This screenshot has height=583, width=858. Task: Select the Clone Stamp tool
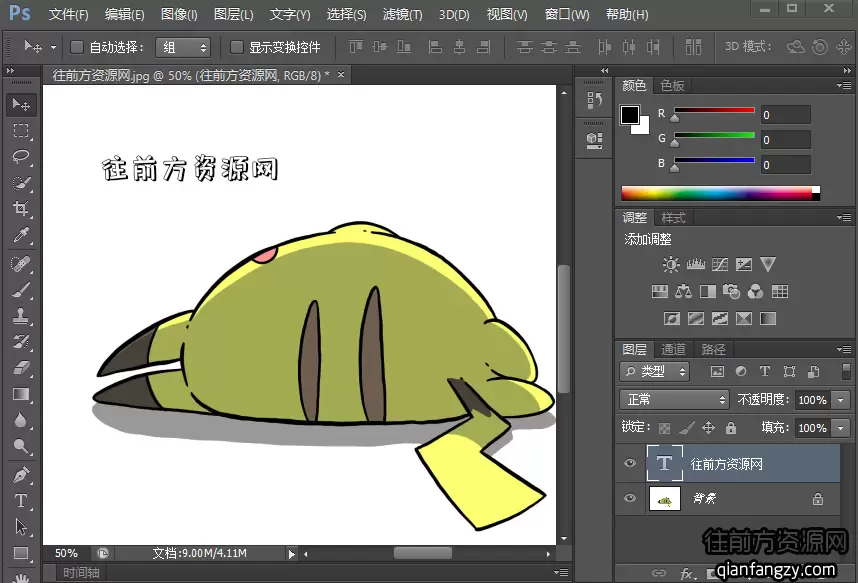pyautogui.click(x=21, y=316)
